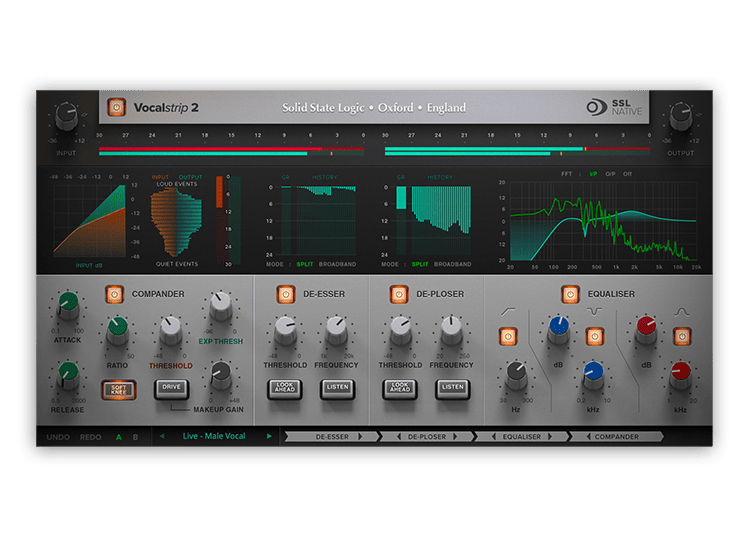Screen dimensions: 750x538
Task: Set De-Ploser mode to Broadband
Action: [x=452, y=264]
